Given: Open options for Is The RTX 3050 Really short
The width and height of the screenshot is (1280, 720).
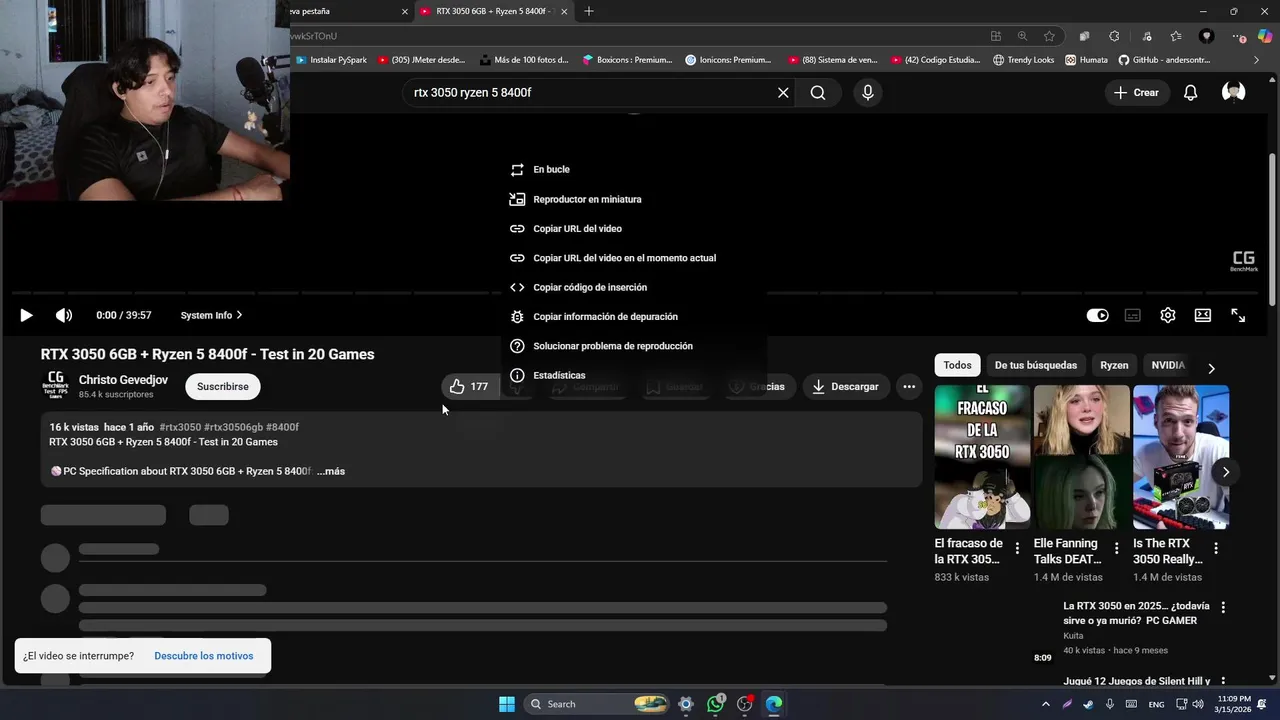Looking at the screenshot, I should tap(1216, 548).
